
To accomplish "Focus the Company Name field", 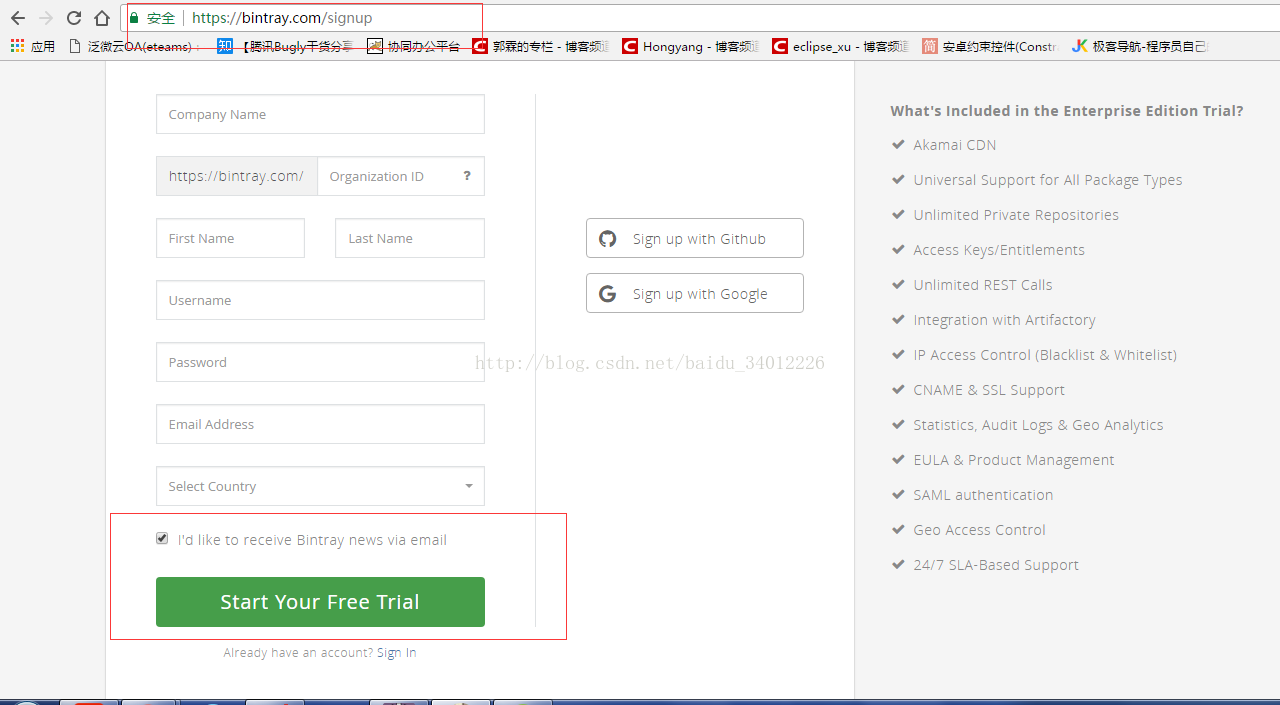I will pyautogui.click(x=320, y=114).
